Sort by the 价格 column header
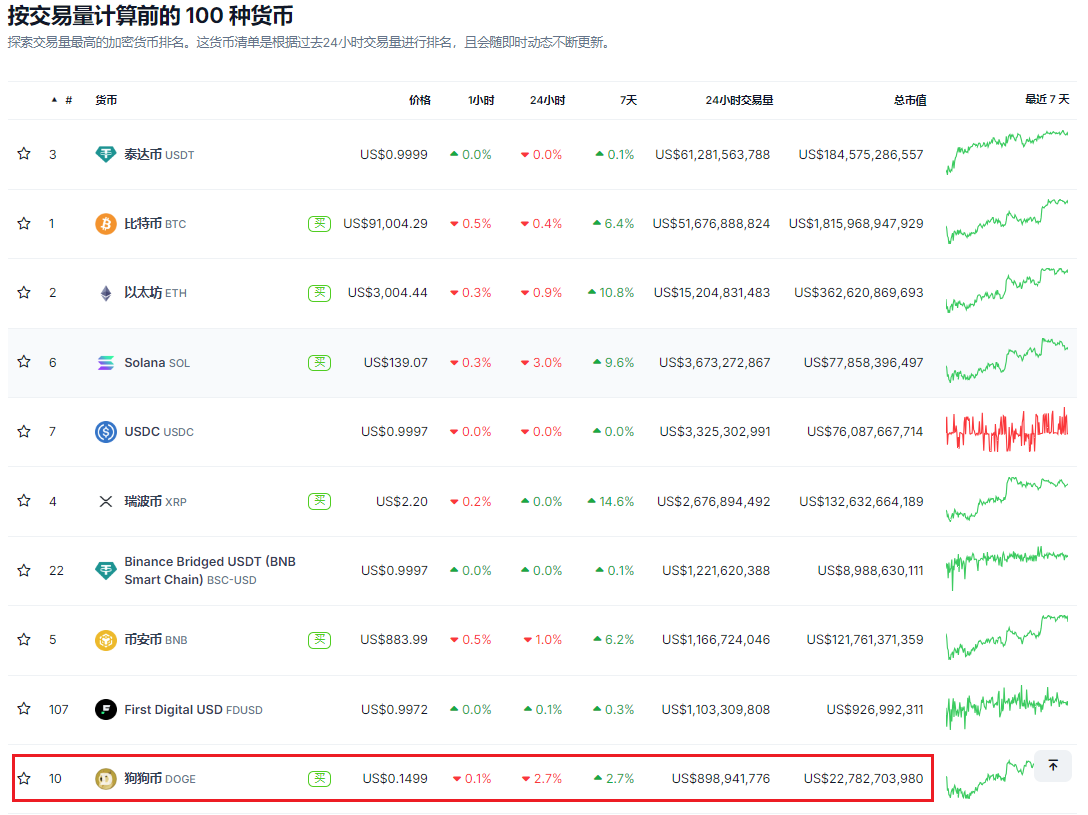Screen dimensions: 1088x815 420,101
